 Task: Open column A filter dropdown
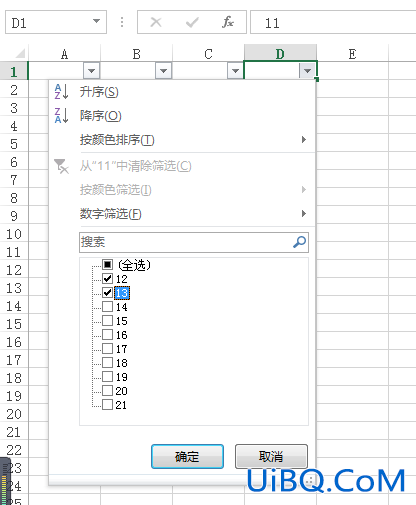(x=91, y=71)
